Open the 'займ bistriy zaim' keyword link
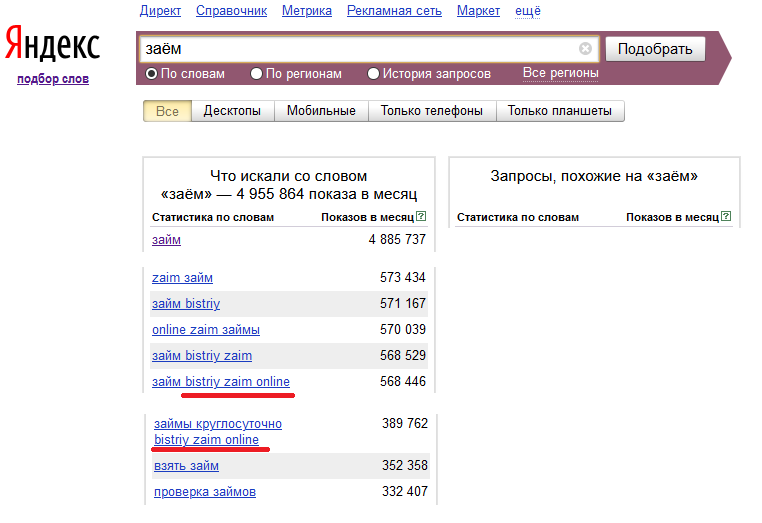This screenshot has width=762, height=523. point(202,356)
